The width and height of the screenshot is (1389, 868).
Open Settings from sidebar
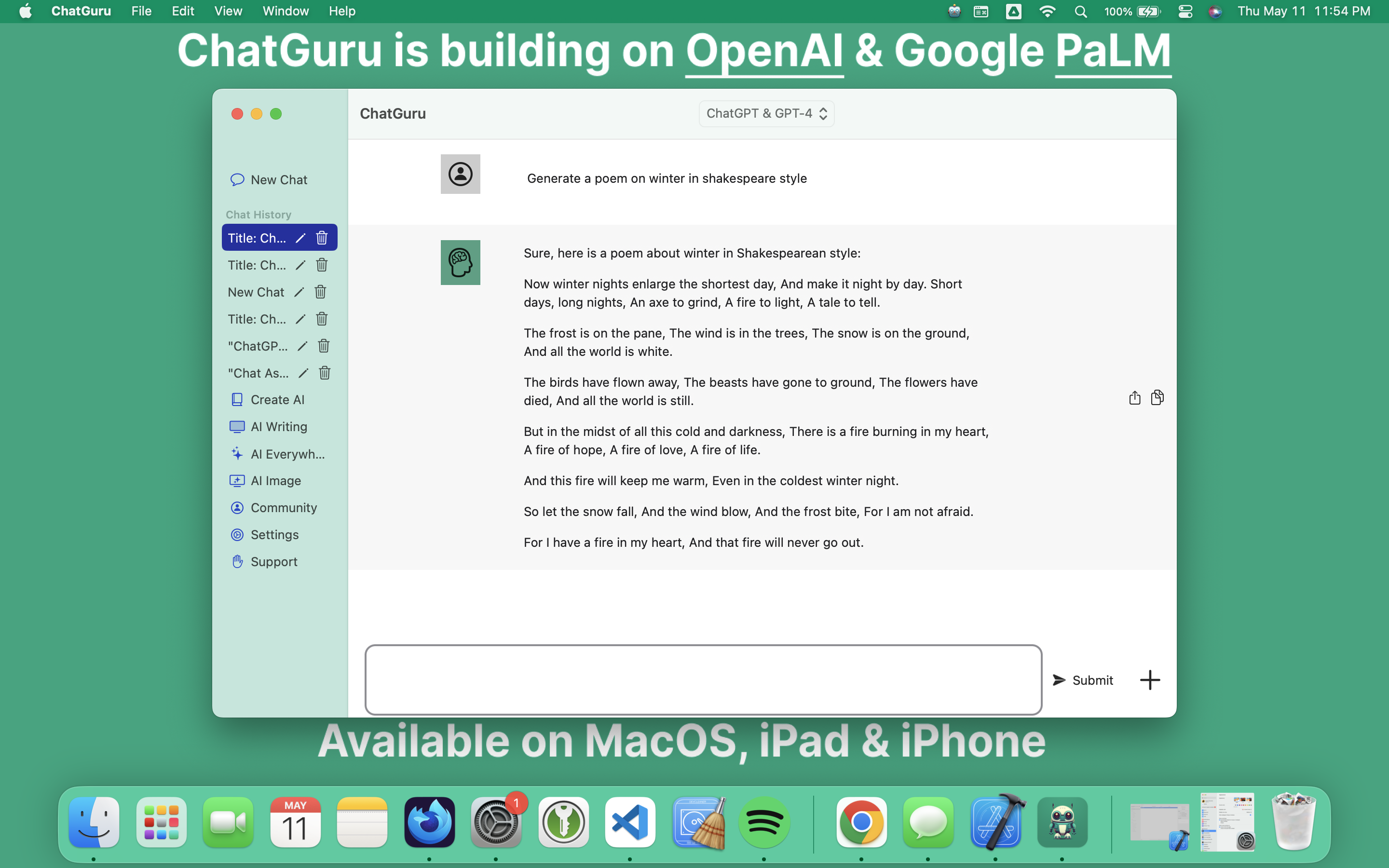point(264,534)
